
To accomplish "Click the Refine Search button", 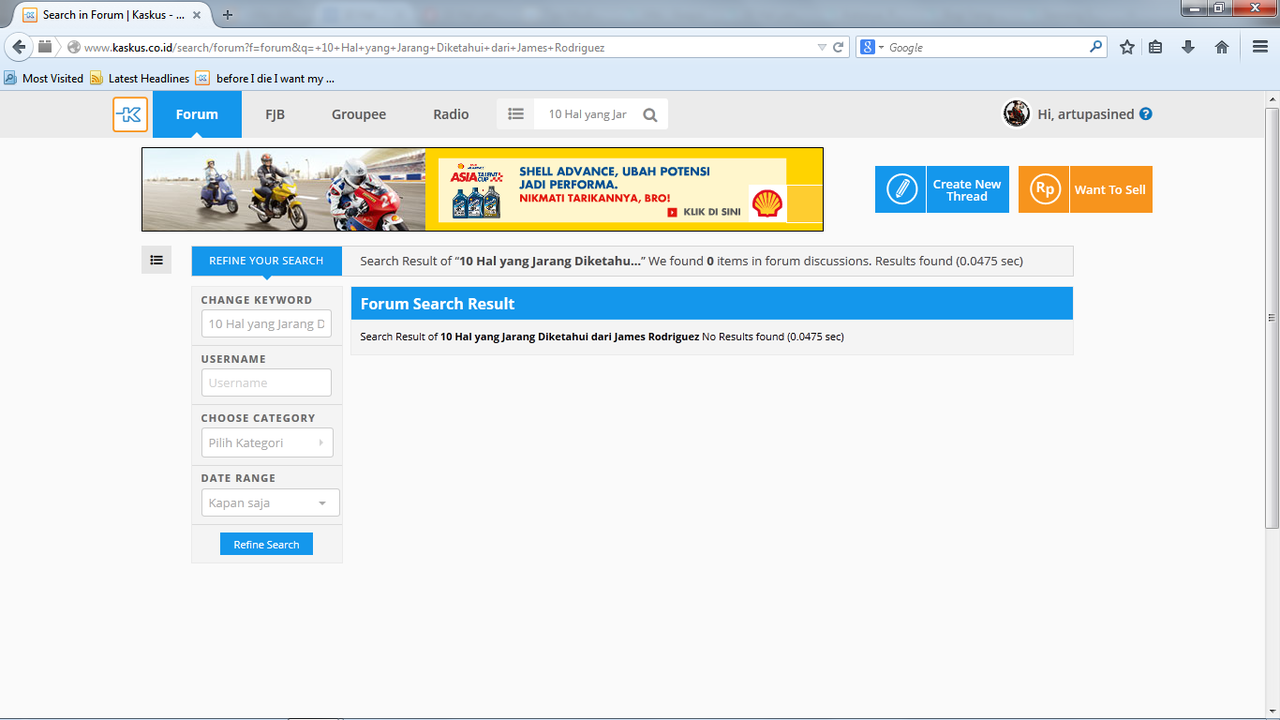I will coord(266,544).
